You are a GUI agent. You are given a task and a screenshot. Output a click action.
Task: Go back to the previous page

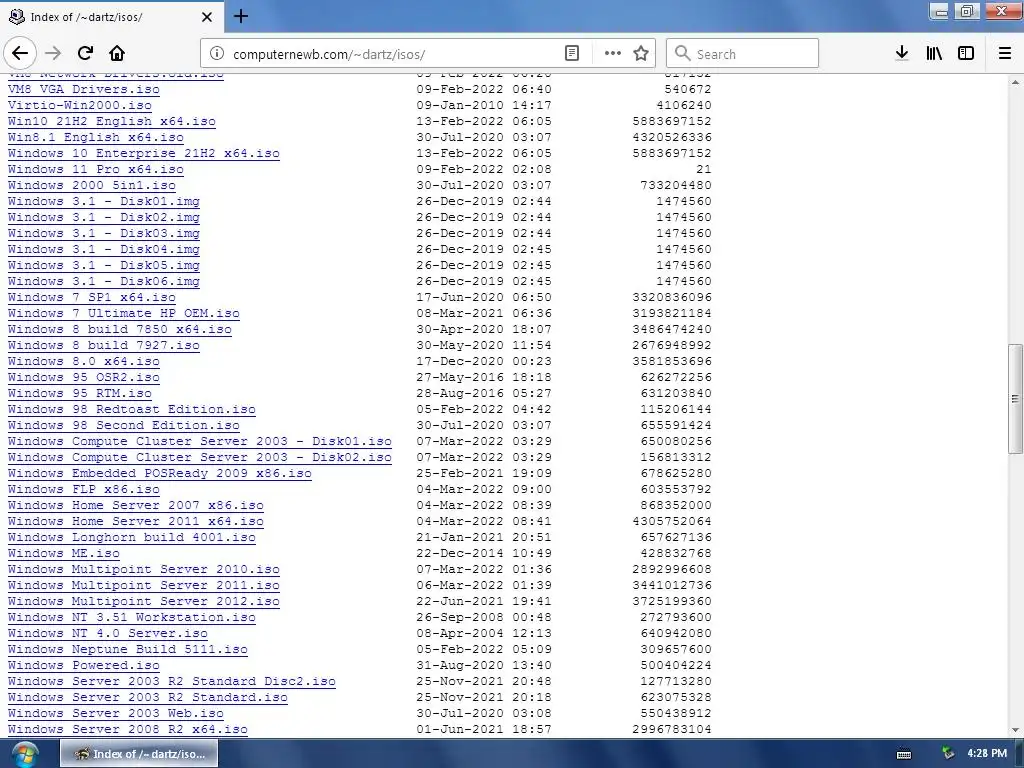click(20, 53)
